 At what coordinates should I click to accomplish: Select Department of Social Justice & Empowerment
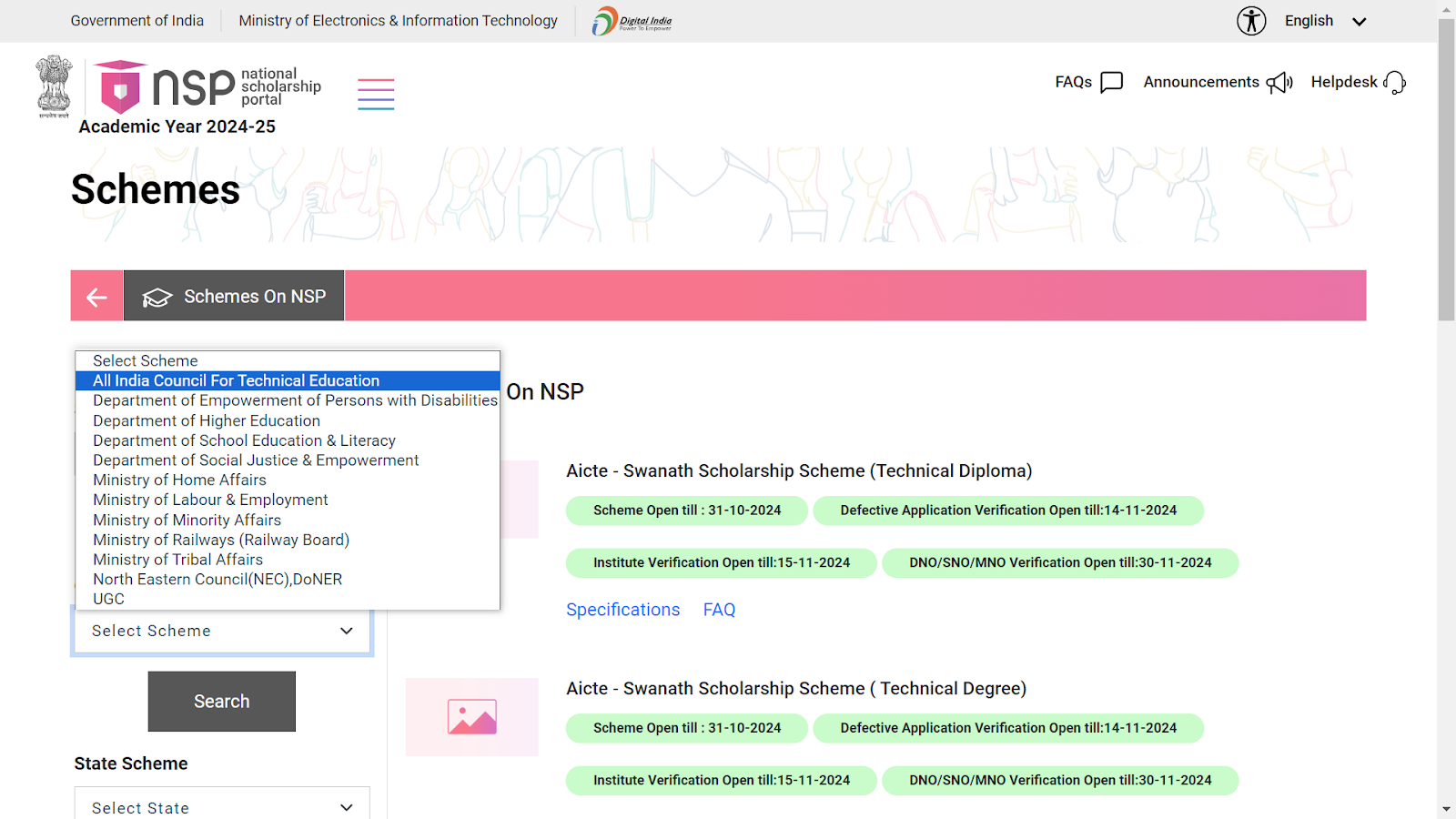[x=288, y=460]
